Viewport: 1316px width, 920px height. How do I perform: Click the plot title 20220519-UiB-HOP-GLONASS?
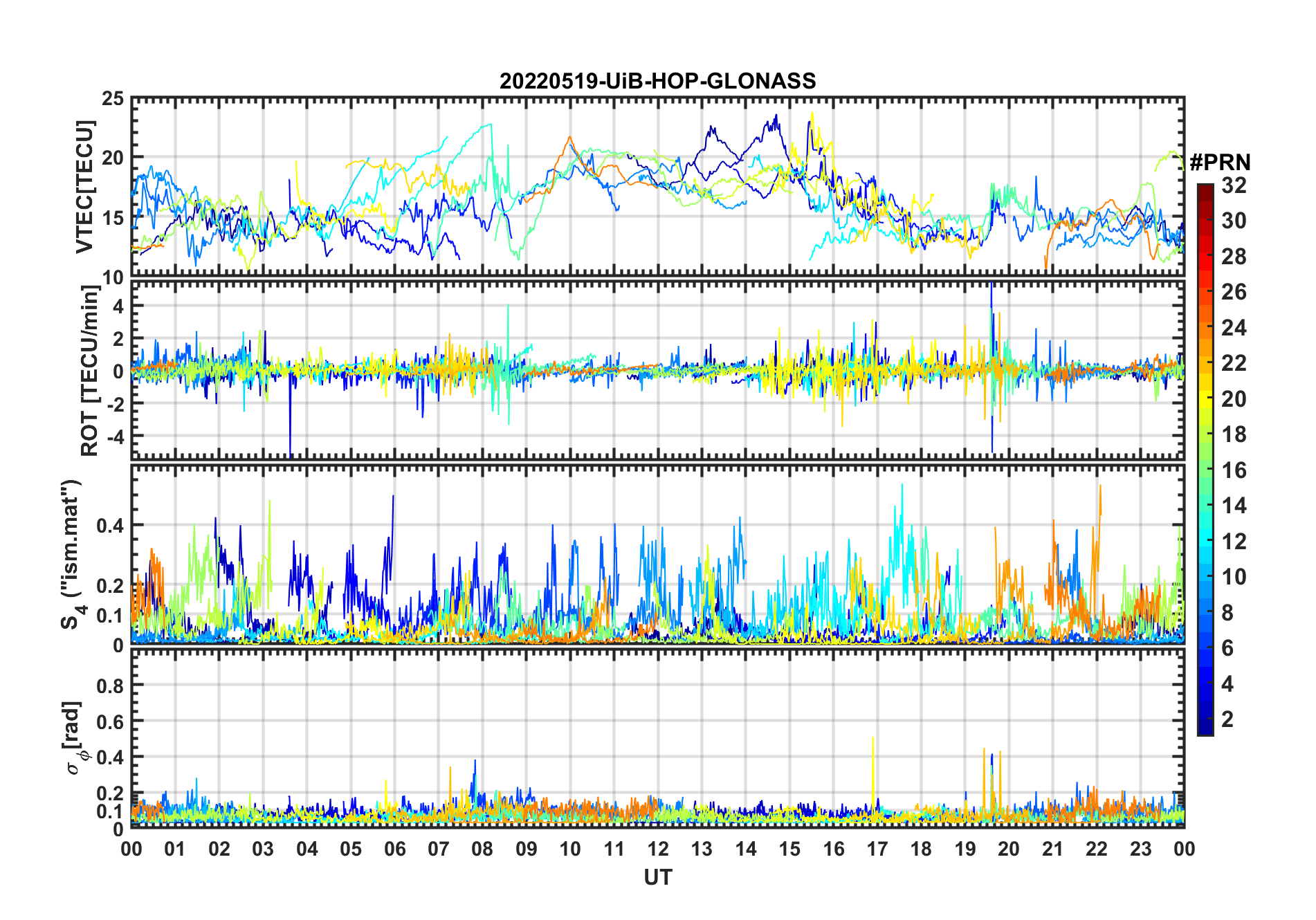click(657, 81)
